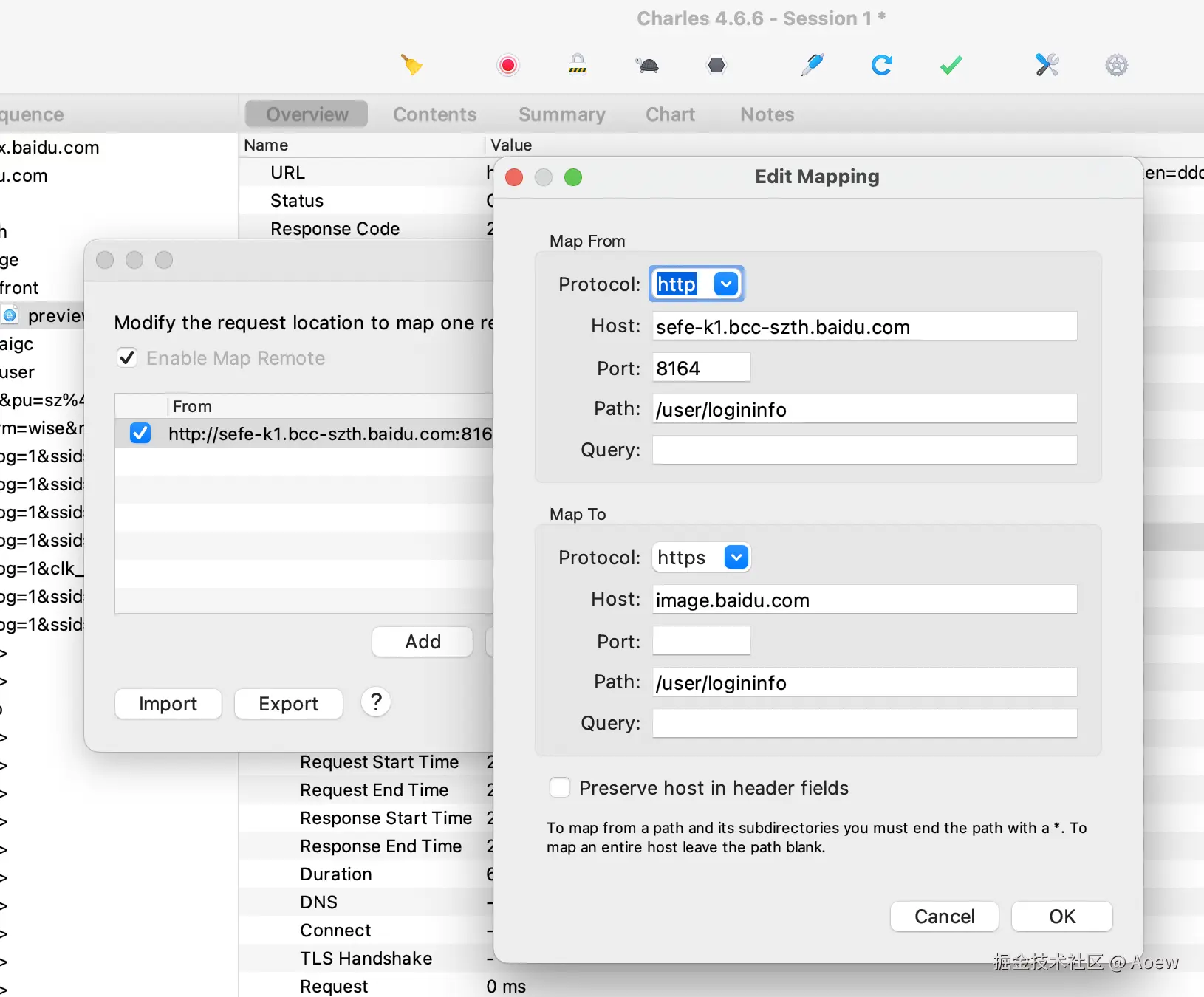The height and width of the screenshot is (997, 1204).
Task: Click the empty Map To Query field
Action: click(865, 724)
